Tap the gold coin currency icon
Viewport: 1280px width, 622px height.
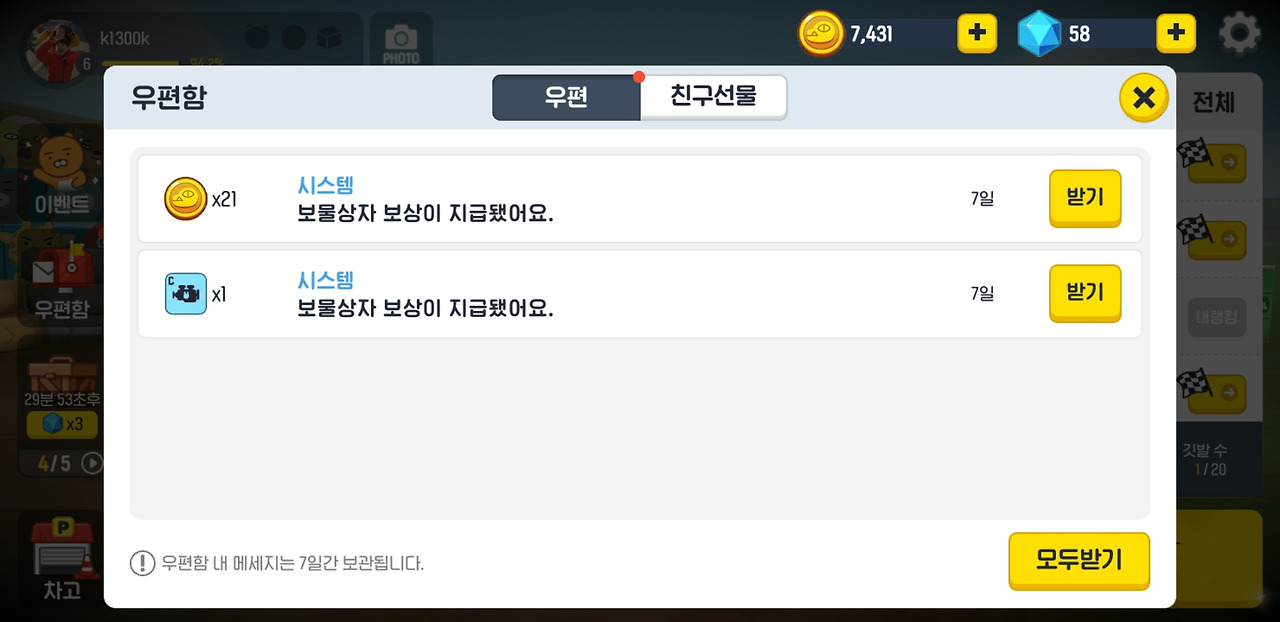(x=821, y=34)
